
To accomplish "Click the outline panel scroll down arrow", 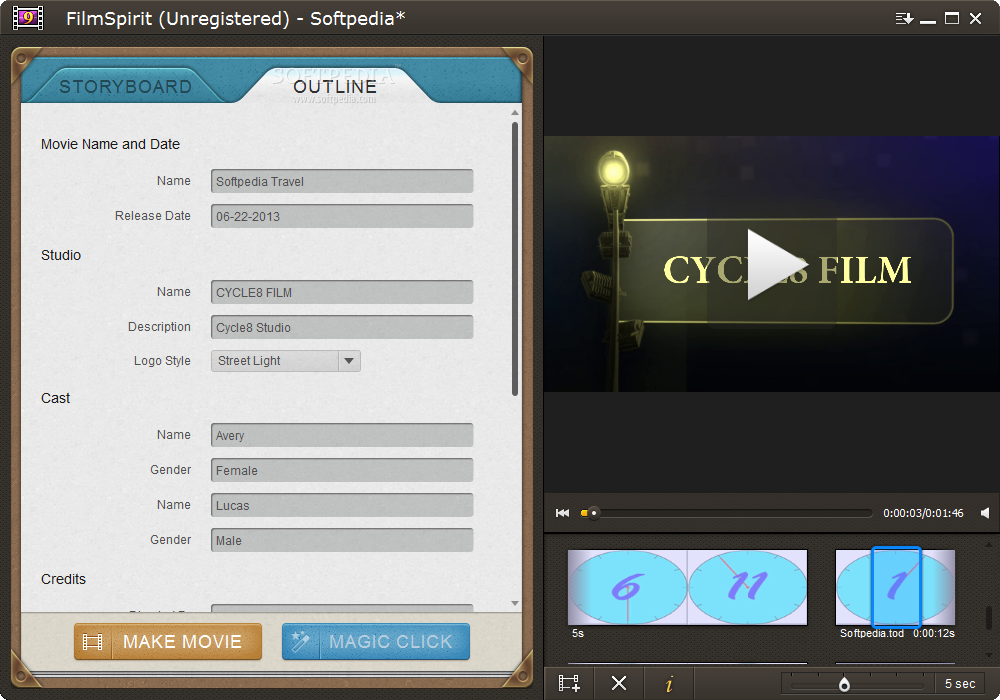I will click(x=515, y=603).
